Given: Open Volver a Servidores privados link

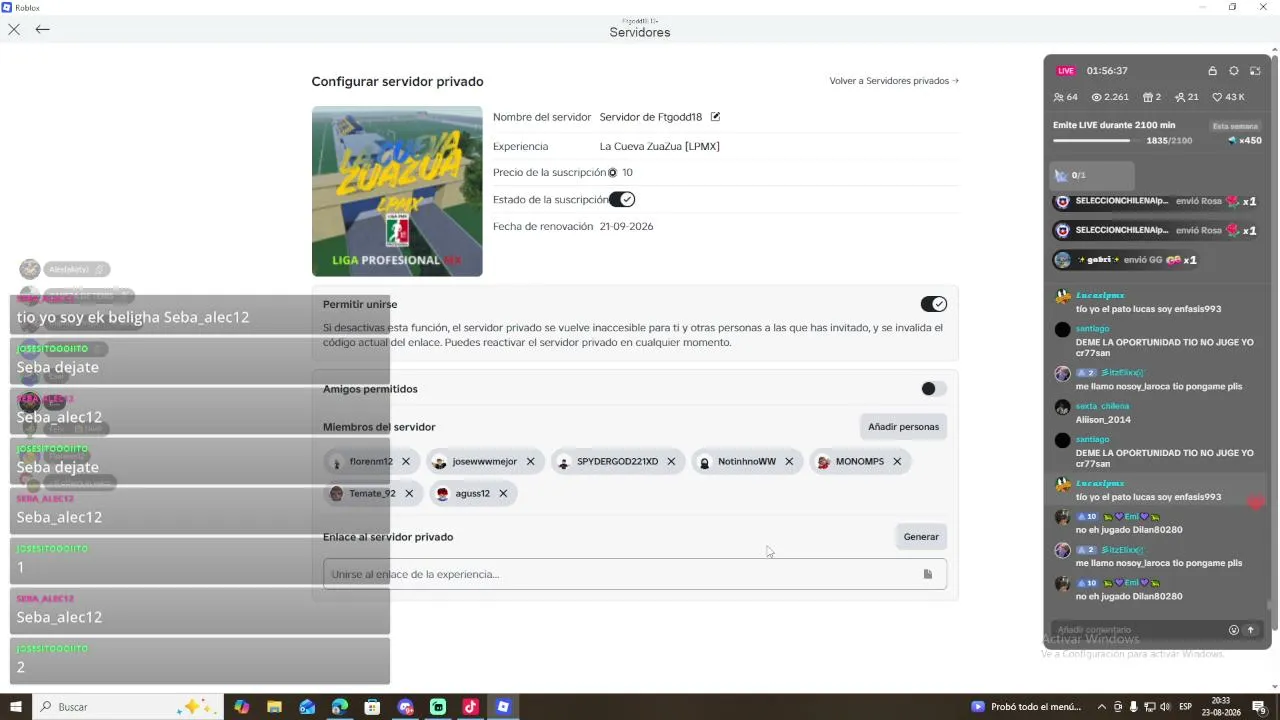Looking at the screenshot, I should point(894,81).
